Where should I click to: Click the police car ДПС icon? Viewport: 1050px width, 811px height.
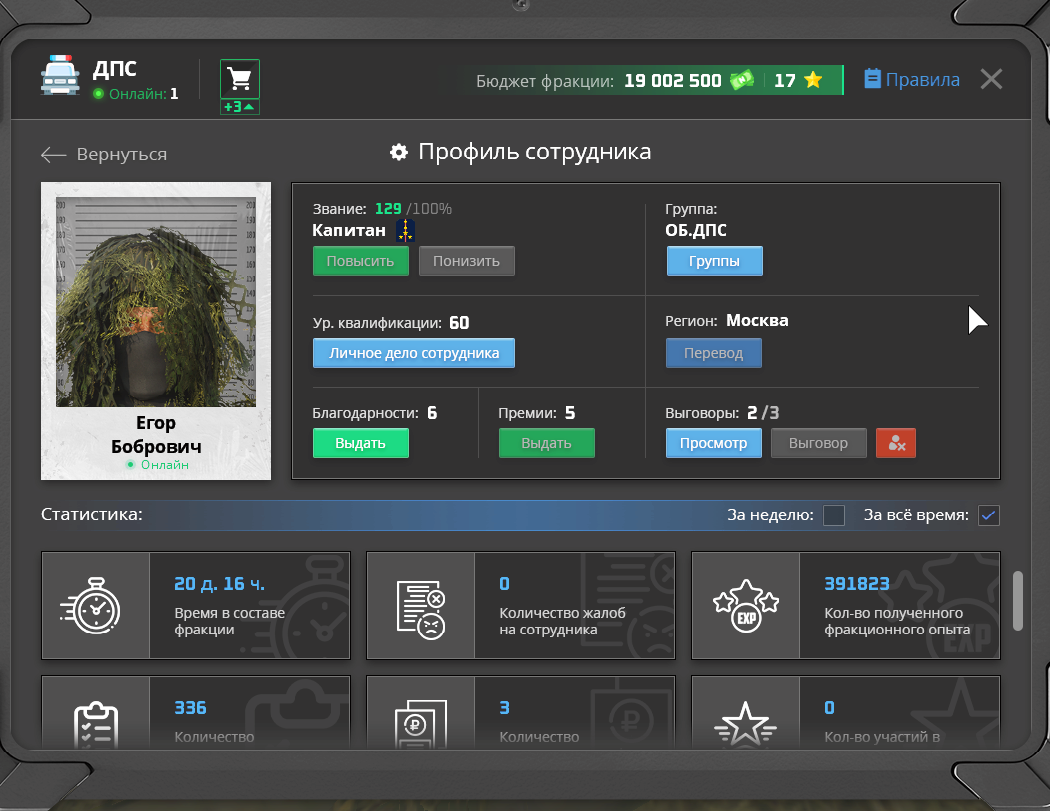[59, 78]
